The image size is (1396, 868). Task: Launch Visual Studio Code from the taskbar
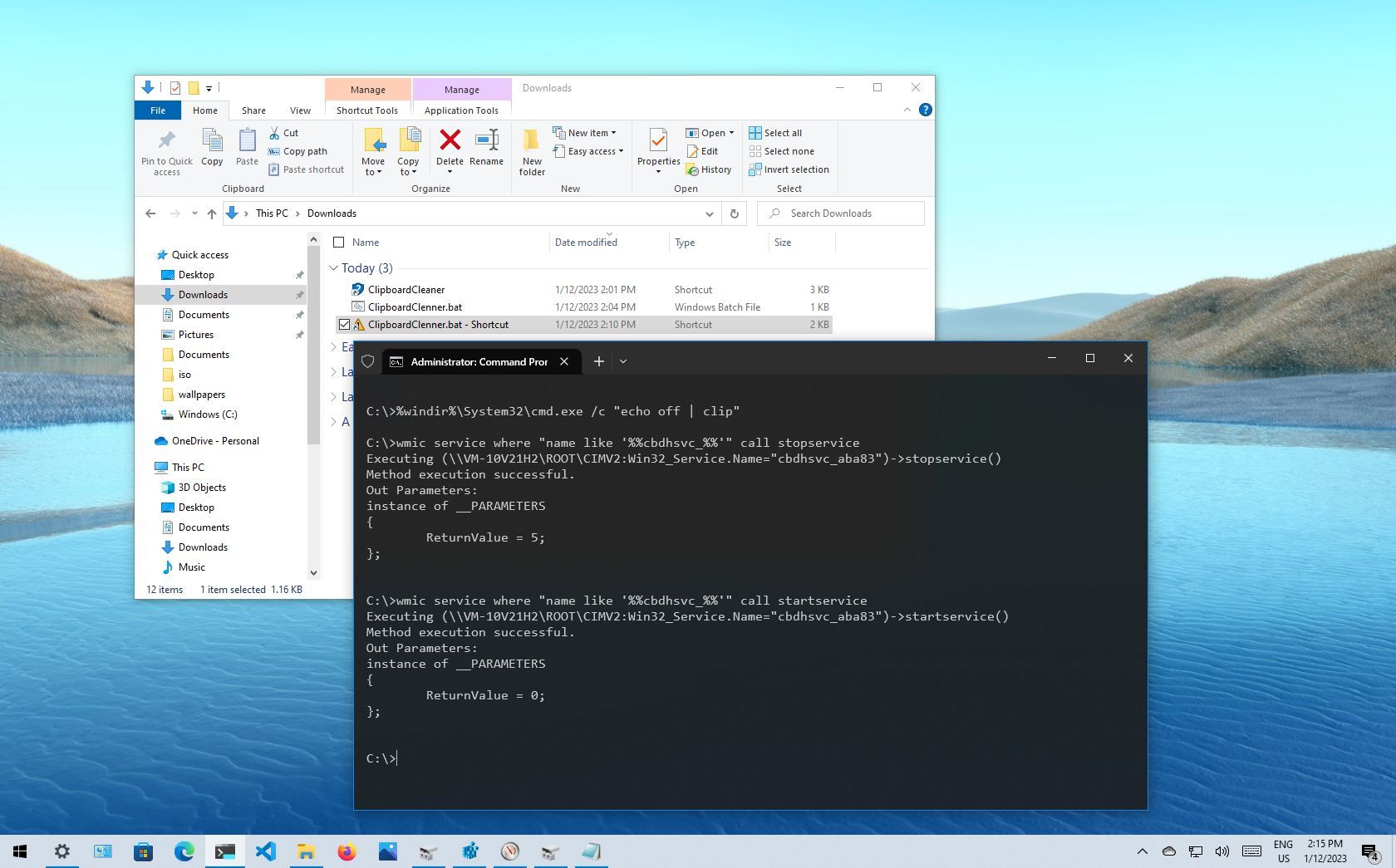[265, 851]
